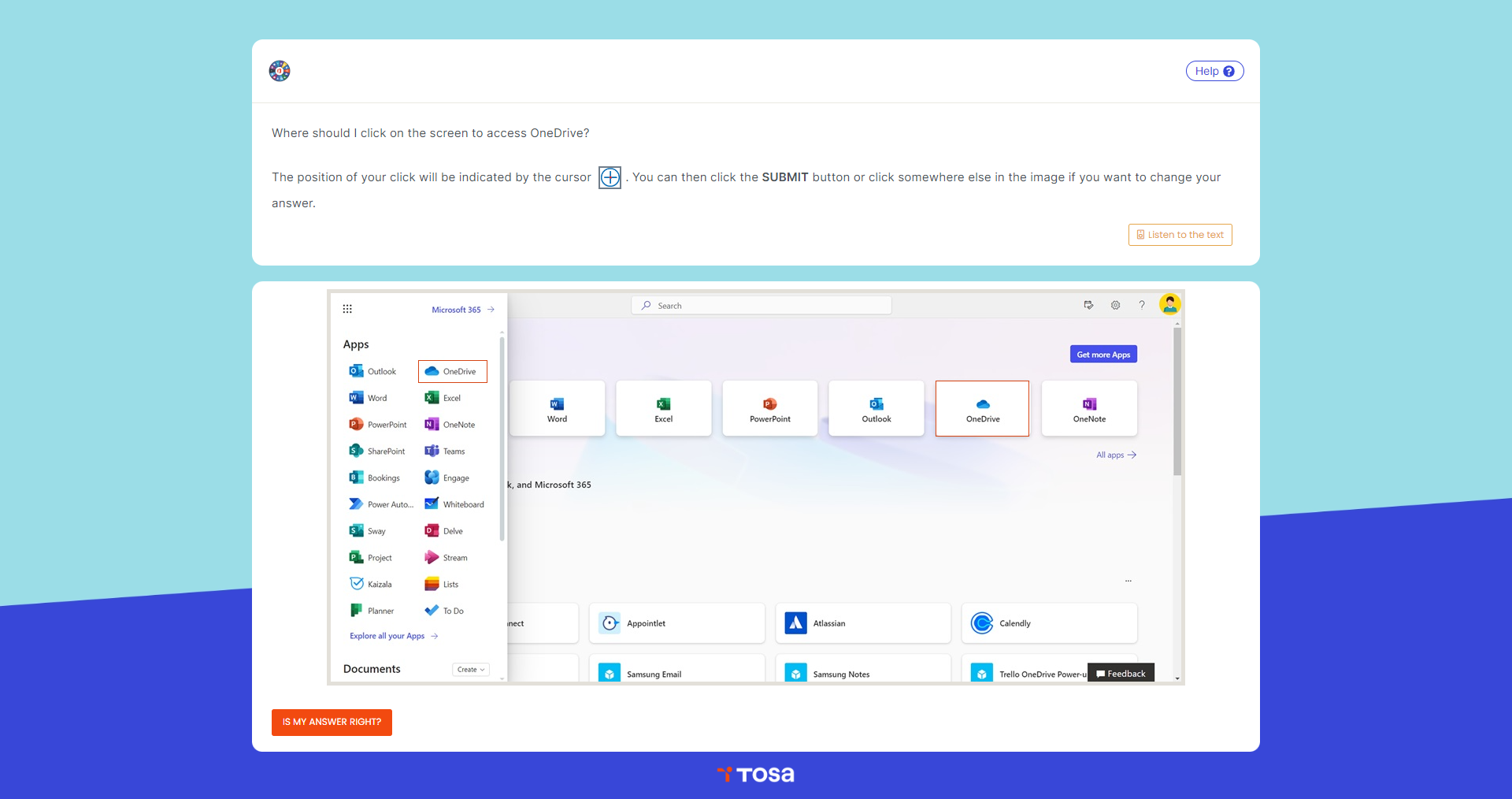Open the Sway app
This screenshot has height=799, width=1512.
coord(367,531)
